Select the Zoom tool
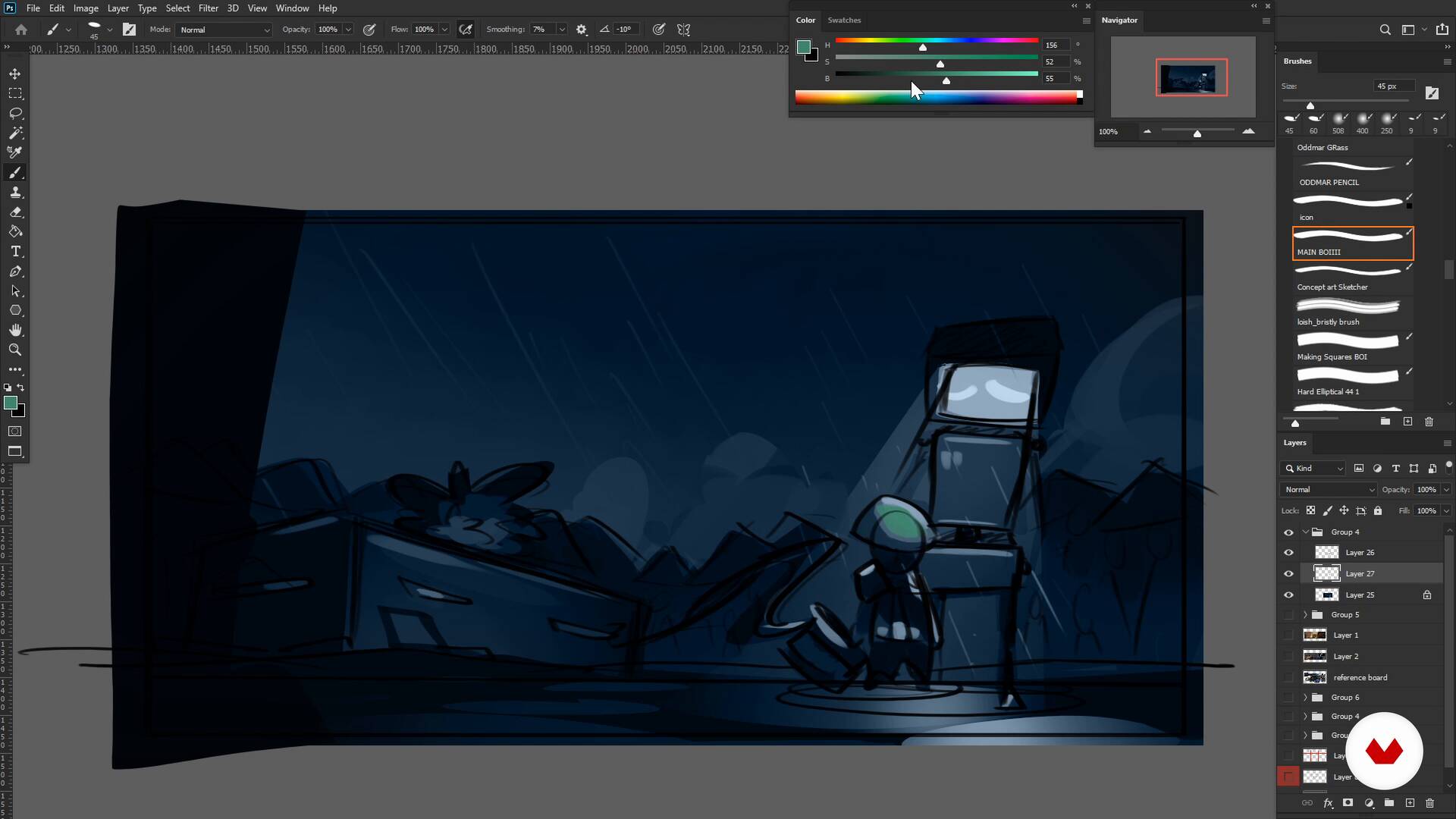This screenshot has height=819, width=1456. click(15, 350)
